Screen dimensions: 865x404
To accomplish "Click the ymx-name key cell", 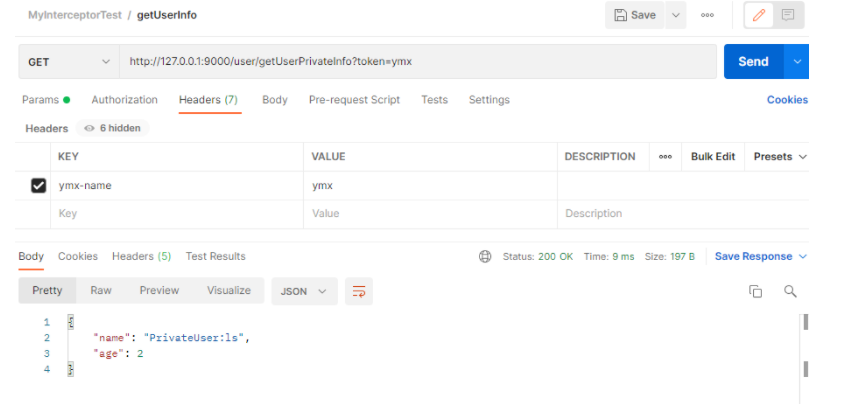I will pyautogui.click(x=177, y=186).
